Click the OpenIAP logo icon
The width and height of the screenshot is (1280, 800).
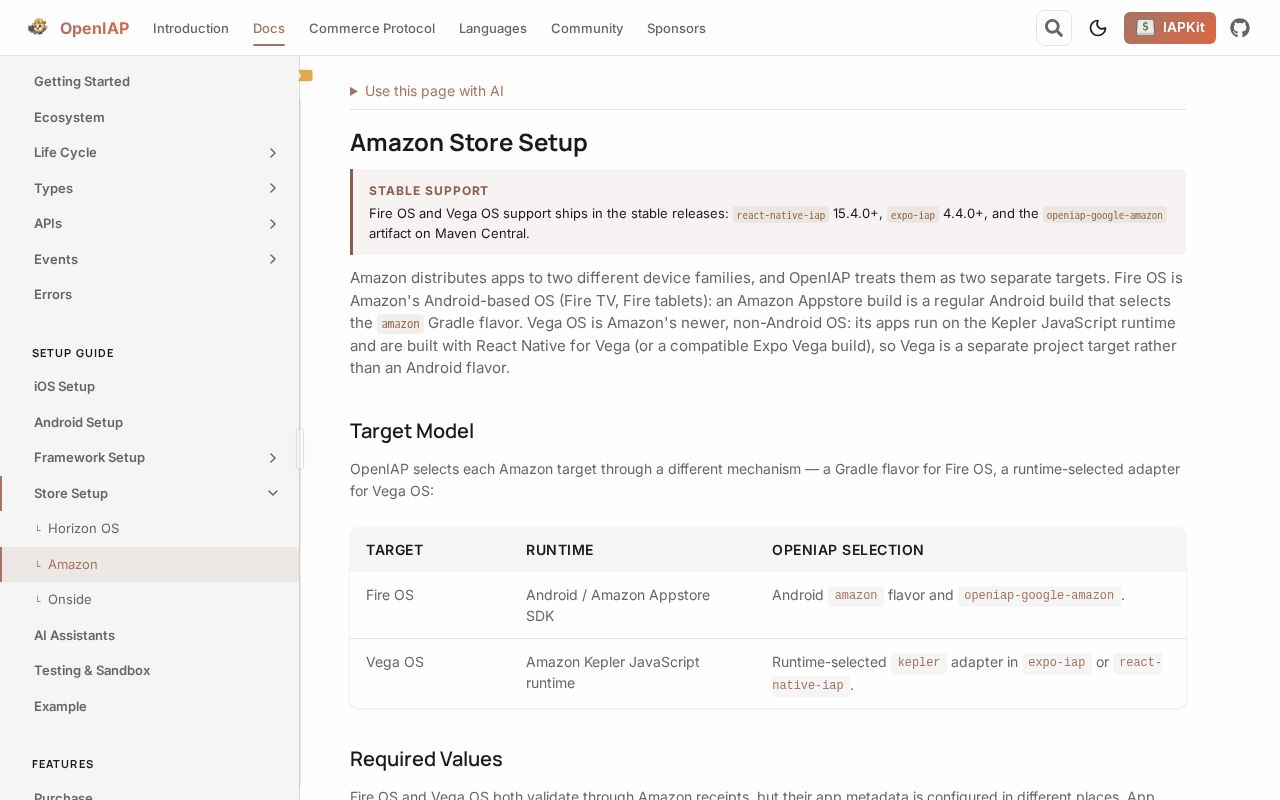click(38, 27)
